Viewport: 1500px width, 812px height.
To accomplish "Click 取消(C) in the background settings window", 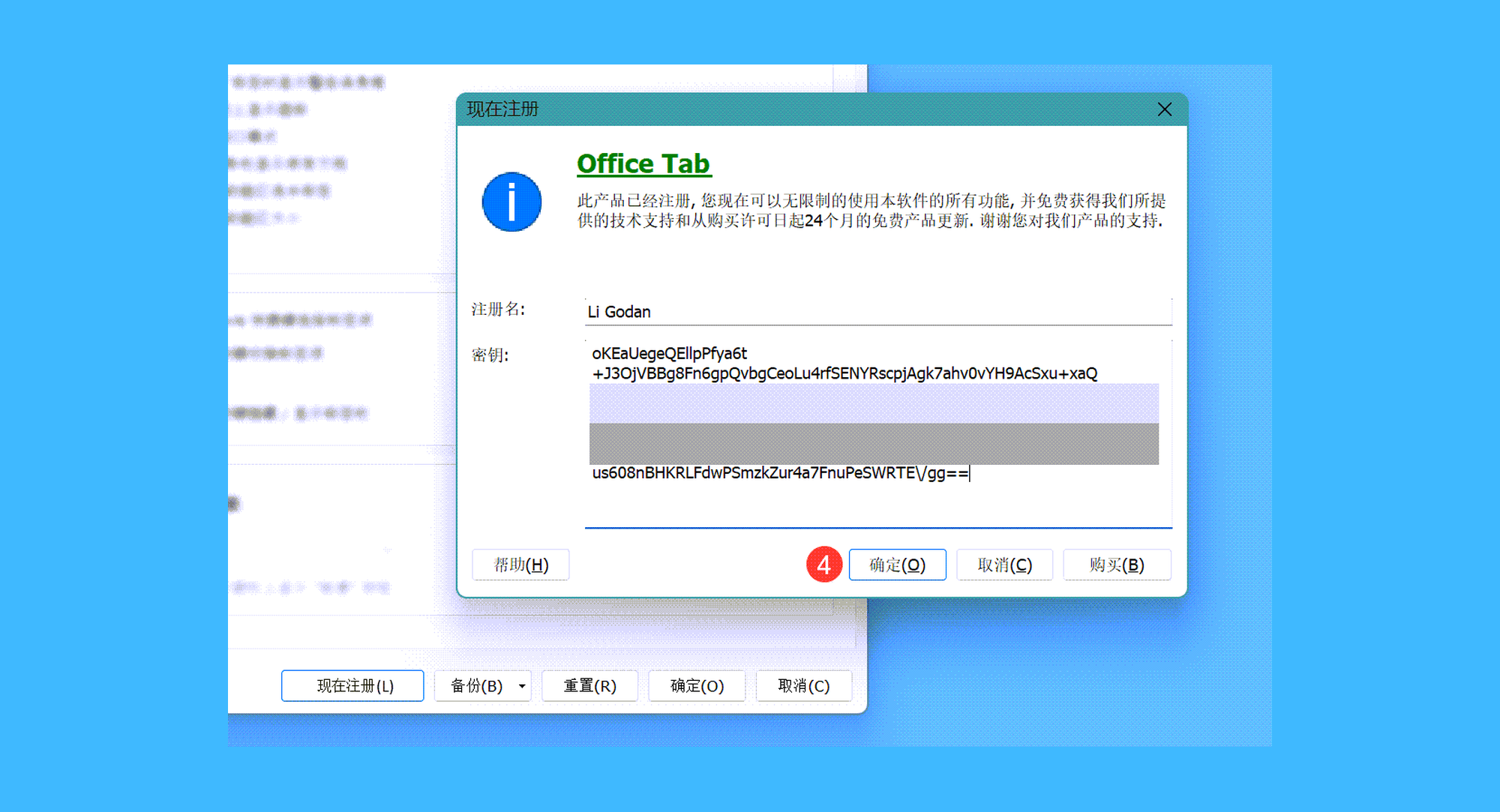I will (804, 686).
